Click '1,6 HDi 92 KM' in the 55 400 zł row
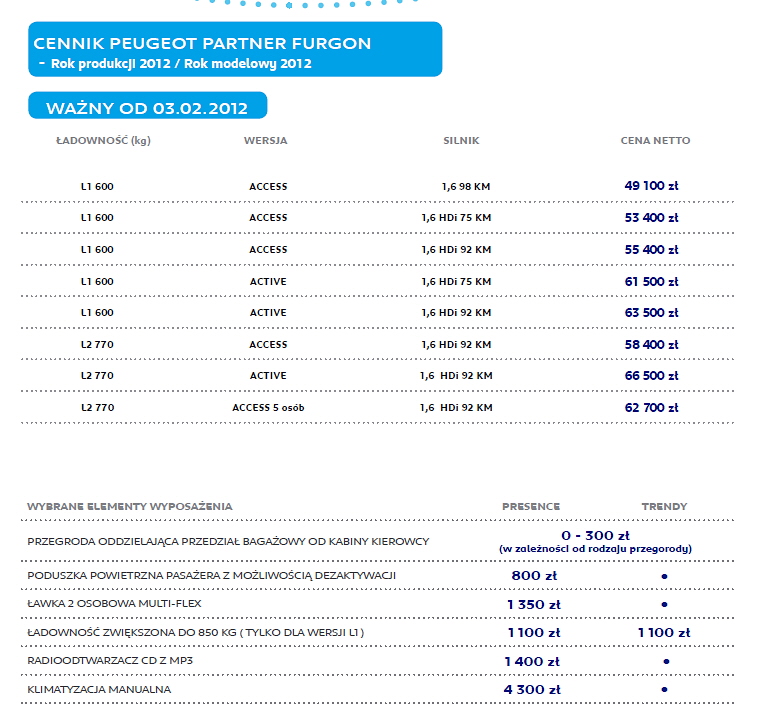 tap(456, 249)
